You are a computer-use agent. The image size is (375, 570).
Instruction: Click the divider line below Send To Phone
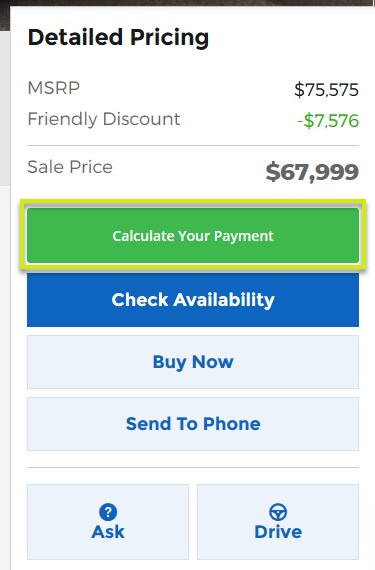[193, 467]
